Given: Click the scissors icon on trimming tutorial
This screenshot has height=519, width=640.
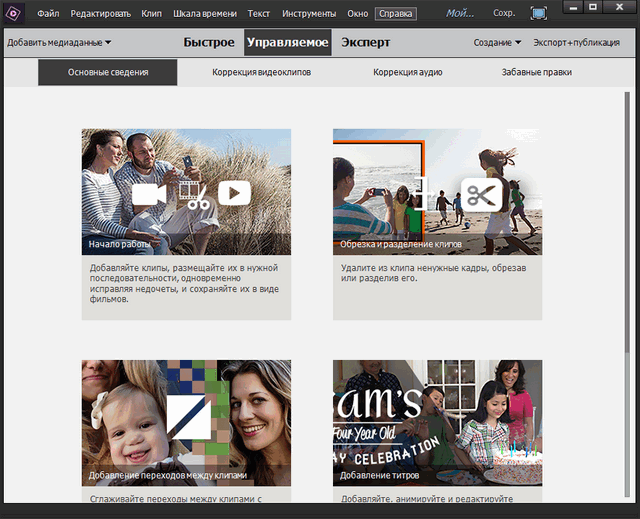Looking at the screenshot, I should pos(481,194).
